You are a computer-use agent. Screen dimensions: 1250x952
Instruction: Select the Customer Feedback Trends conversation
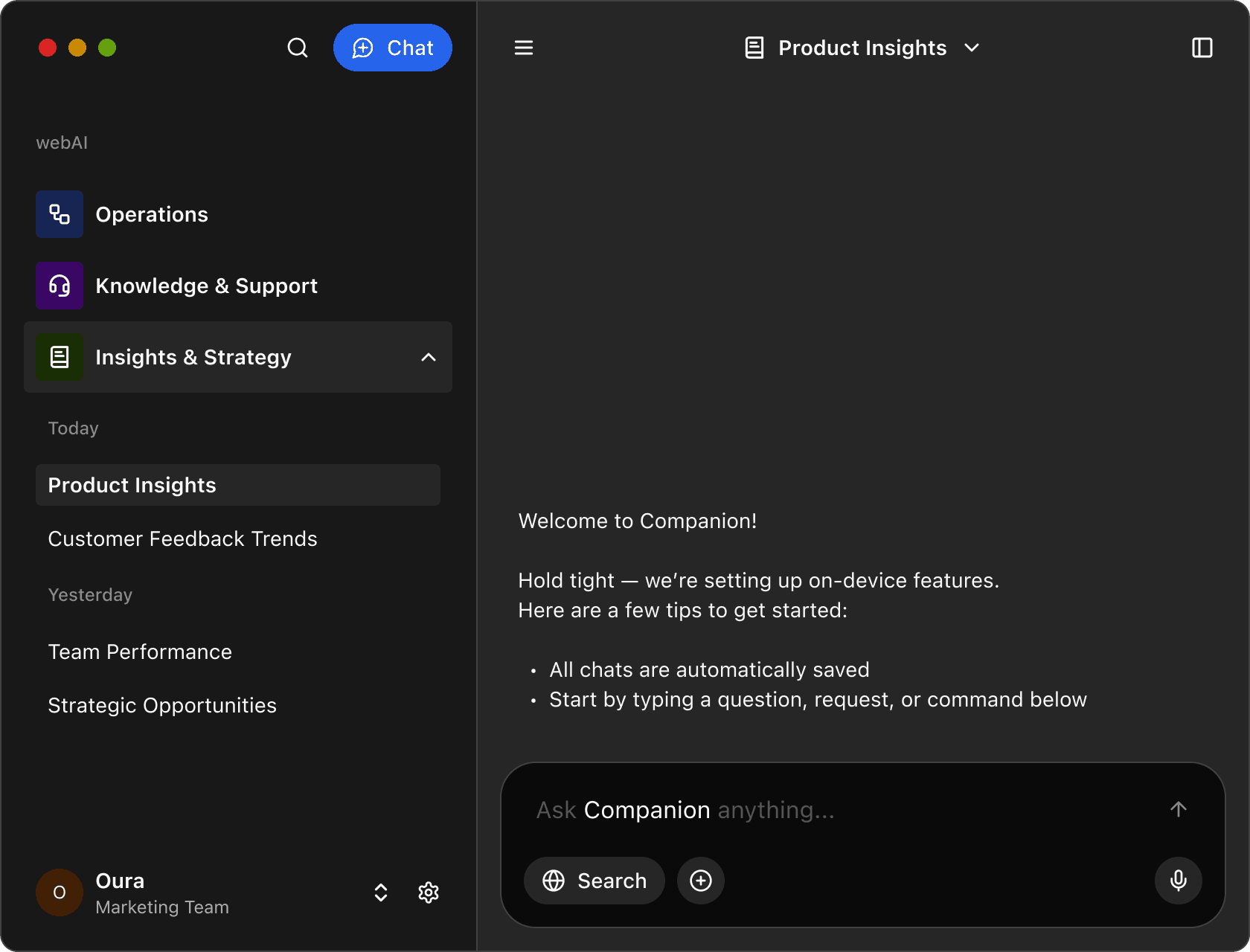point(182,538)
